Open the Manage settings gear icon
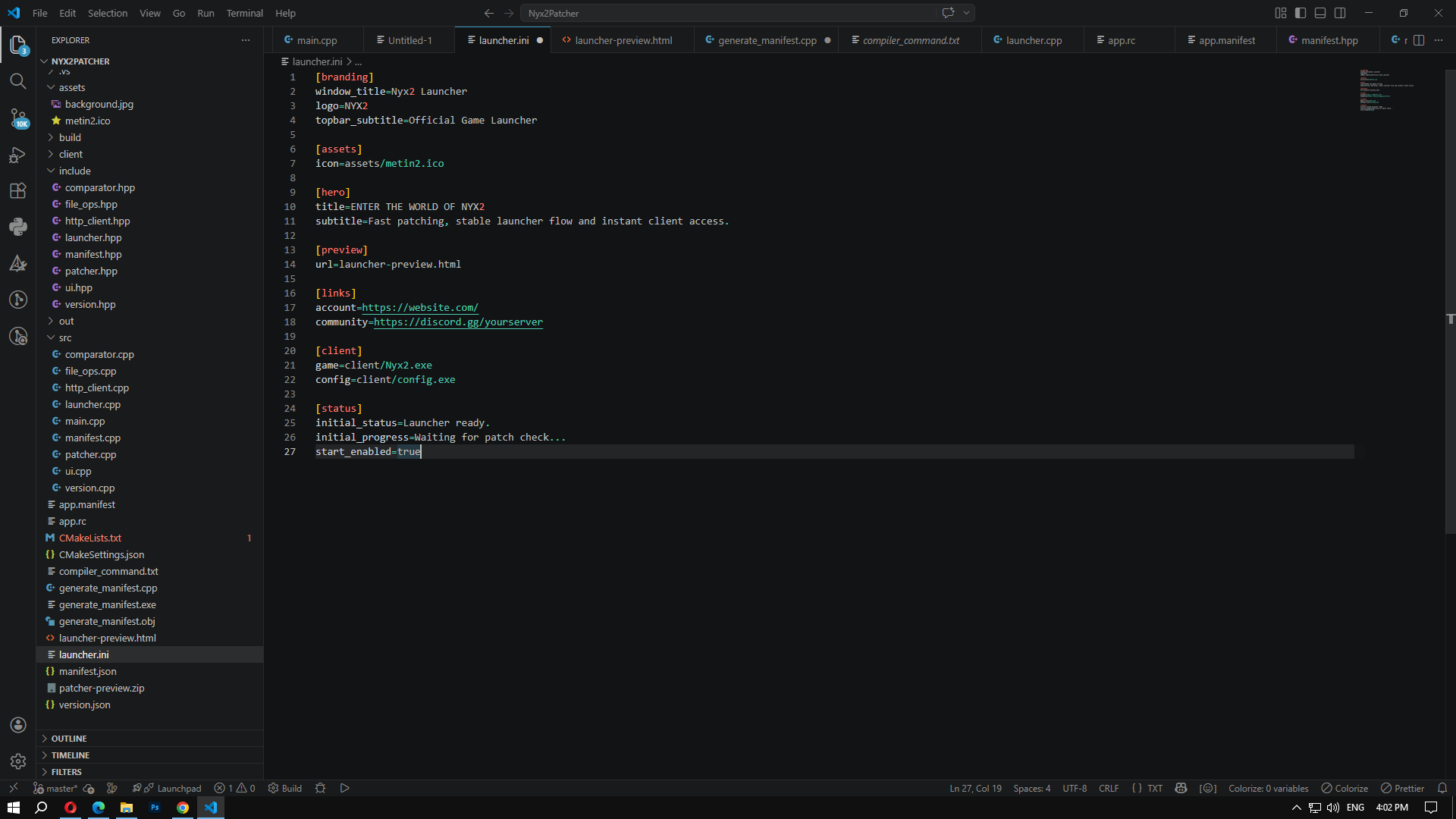Image resolution: width=1456 pixels, height=819 pixels. 18,761
